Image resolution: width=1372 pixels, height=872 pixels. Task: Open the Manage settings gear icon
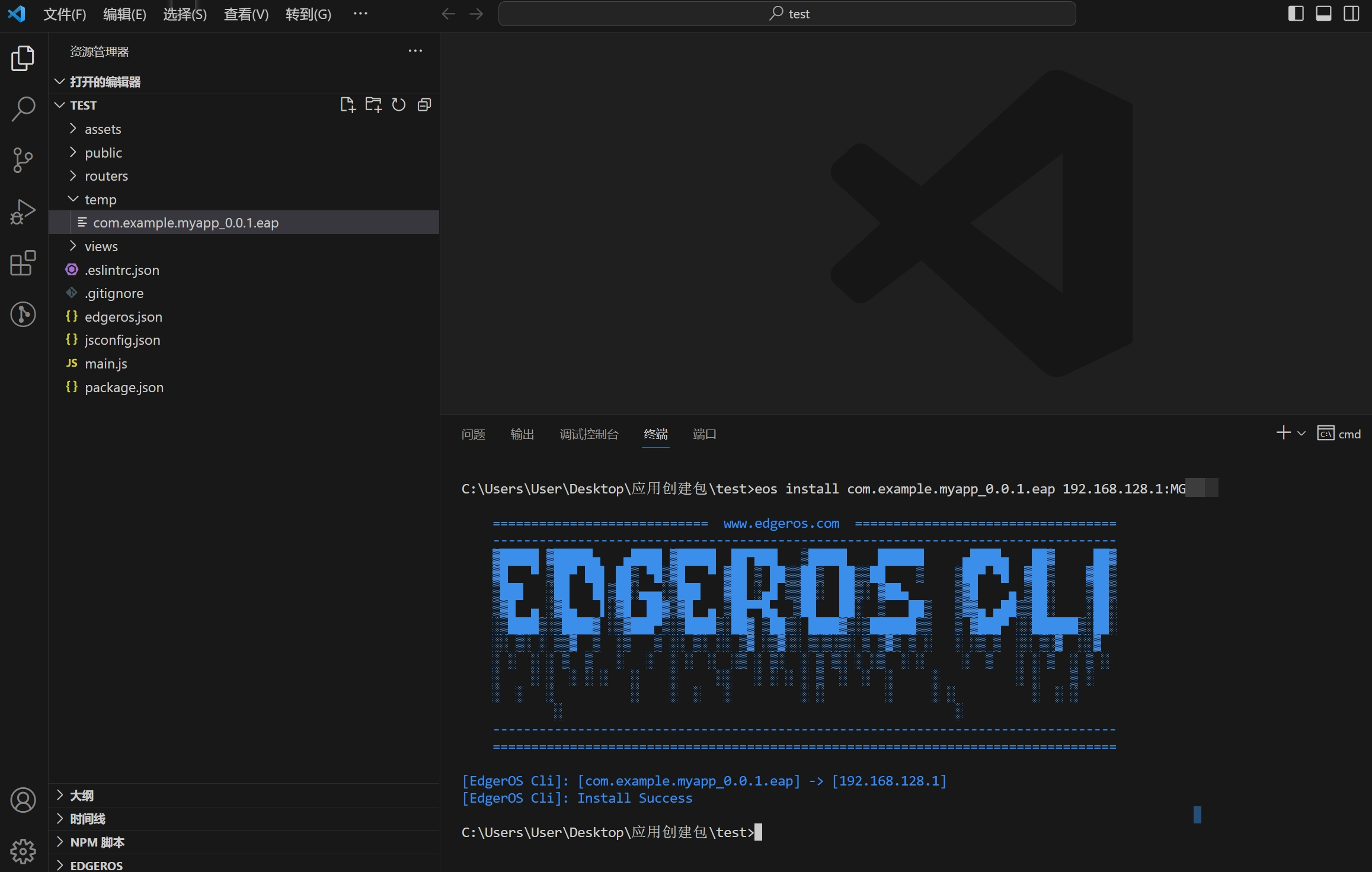23,851
